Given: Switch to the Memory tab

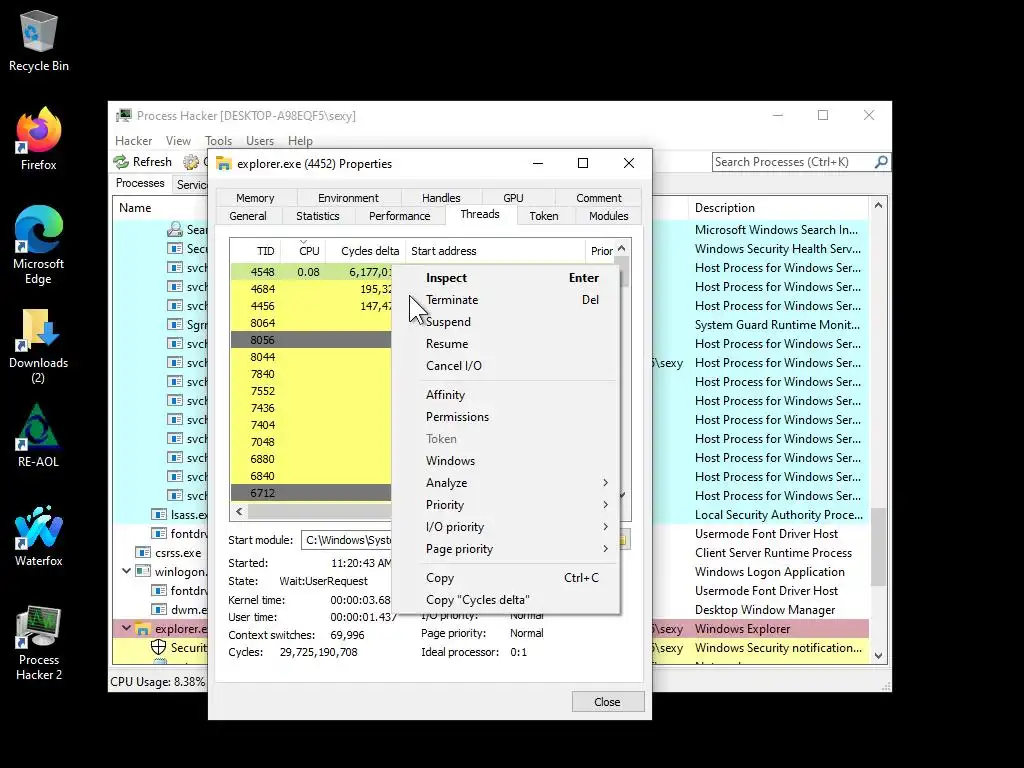Looking at the screenshot, I should tap(255, 198).
